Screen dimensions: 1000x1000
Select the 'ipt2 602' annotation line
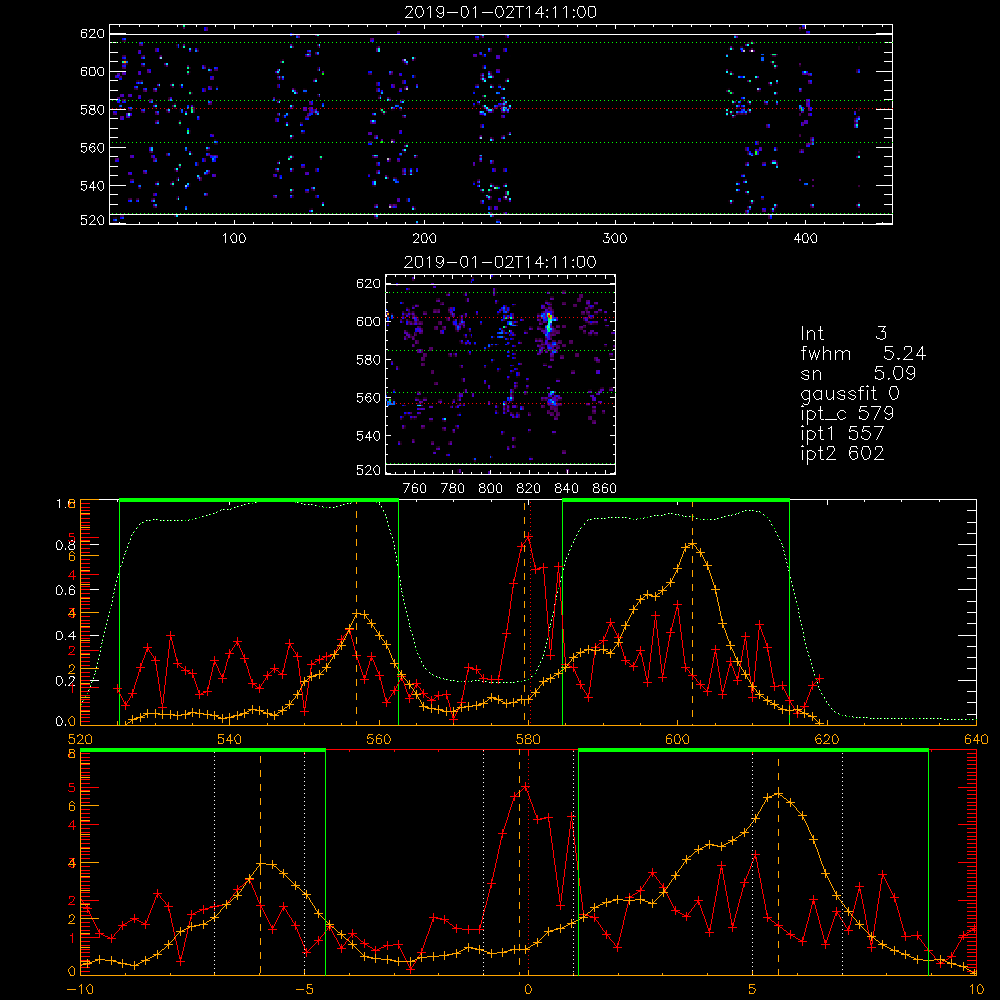pyautogui.click(x=842, y=453)
